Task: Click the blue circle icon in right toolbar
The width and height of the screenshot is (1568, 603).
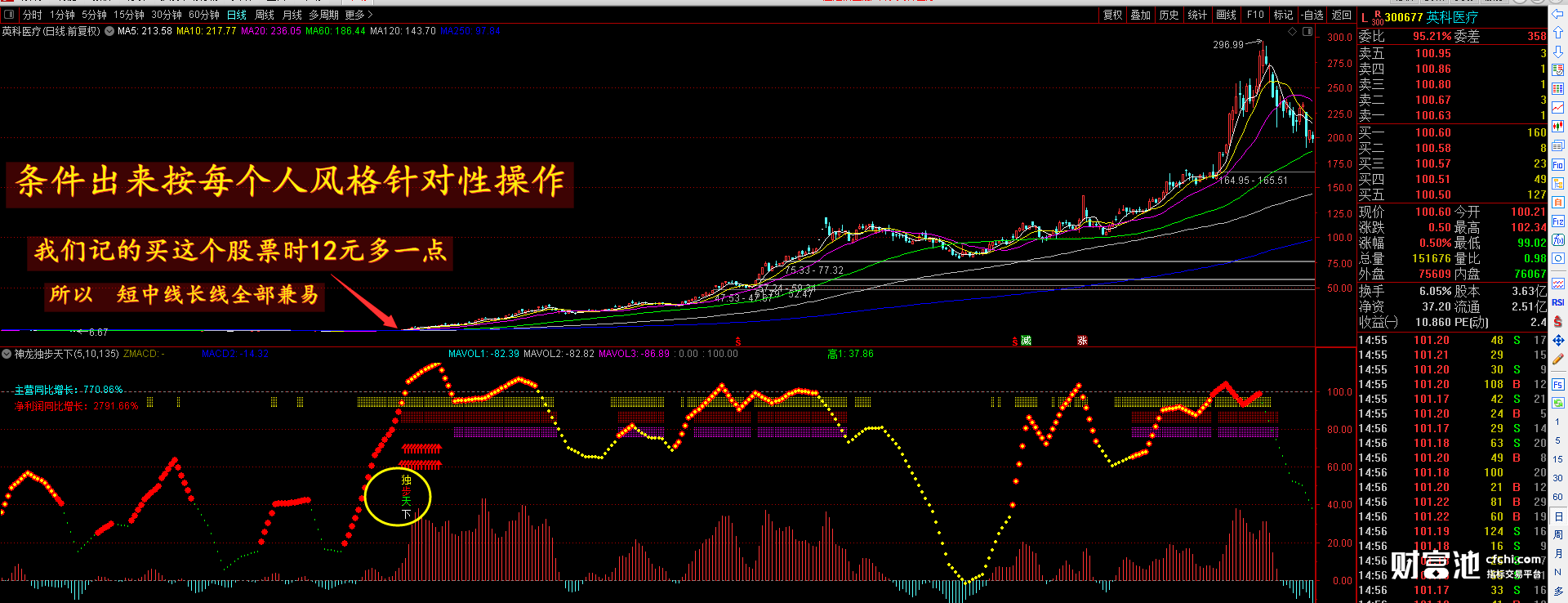Action: pyautogui.click(x=1558, y=259)
